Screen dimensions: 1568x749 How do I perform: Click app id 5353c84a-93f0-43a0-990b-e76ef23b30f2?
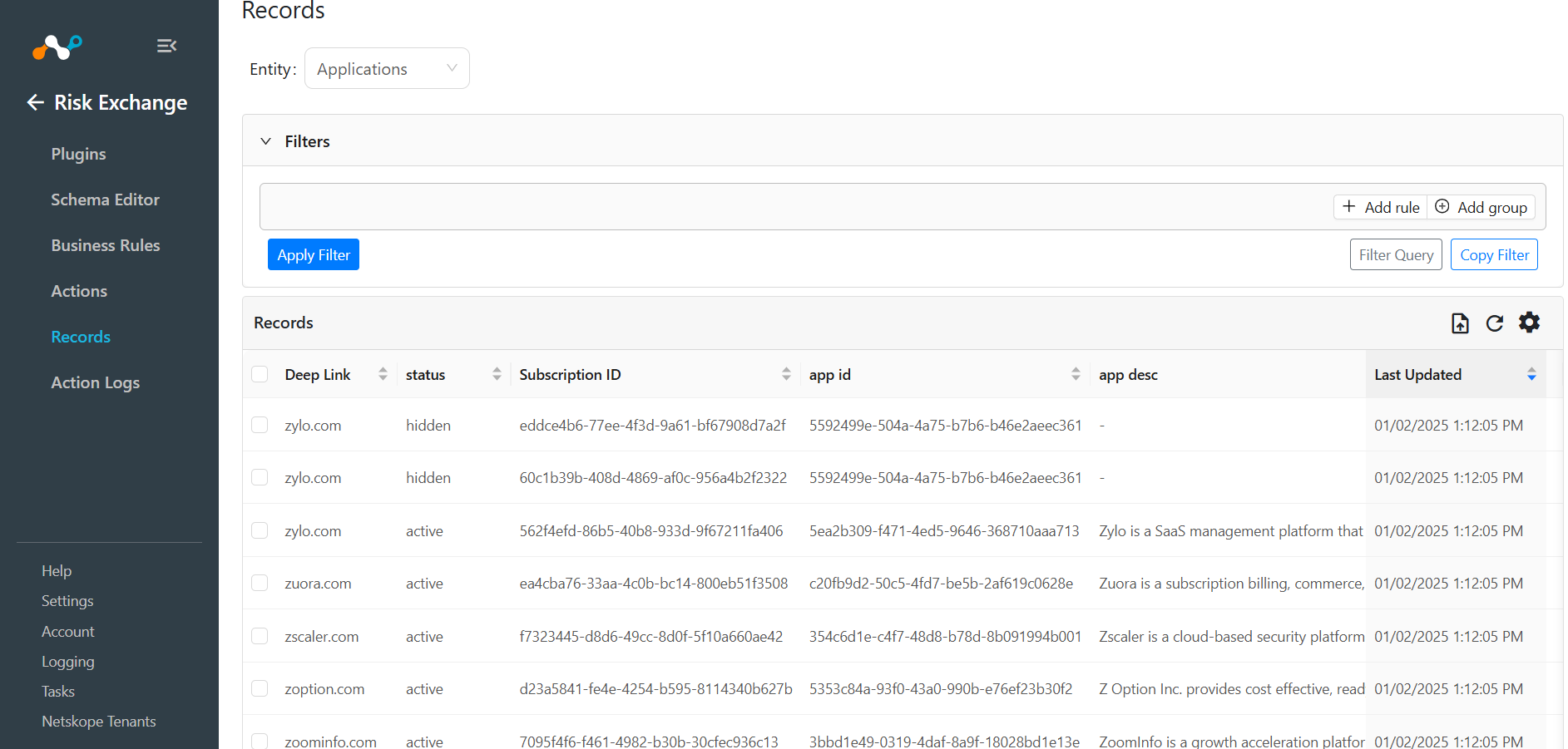pos(941,689)
